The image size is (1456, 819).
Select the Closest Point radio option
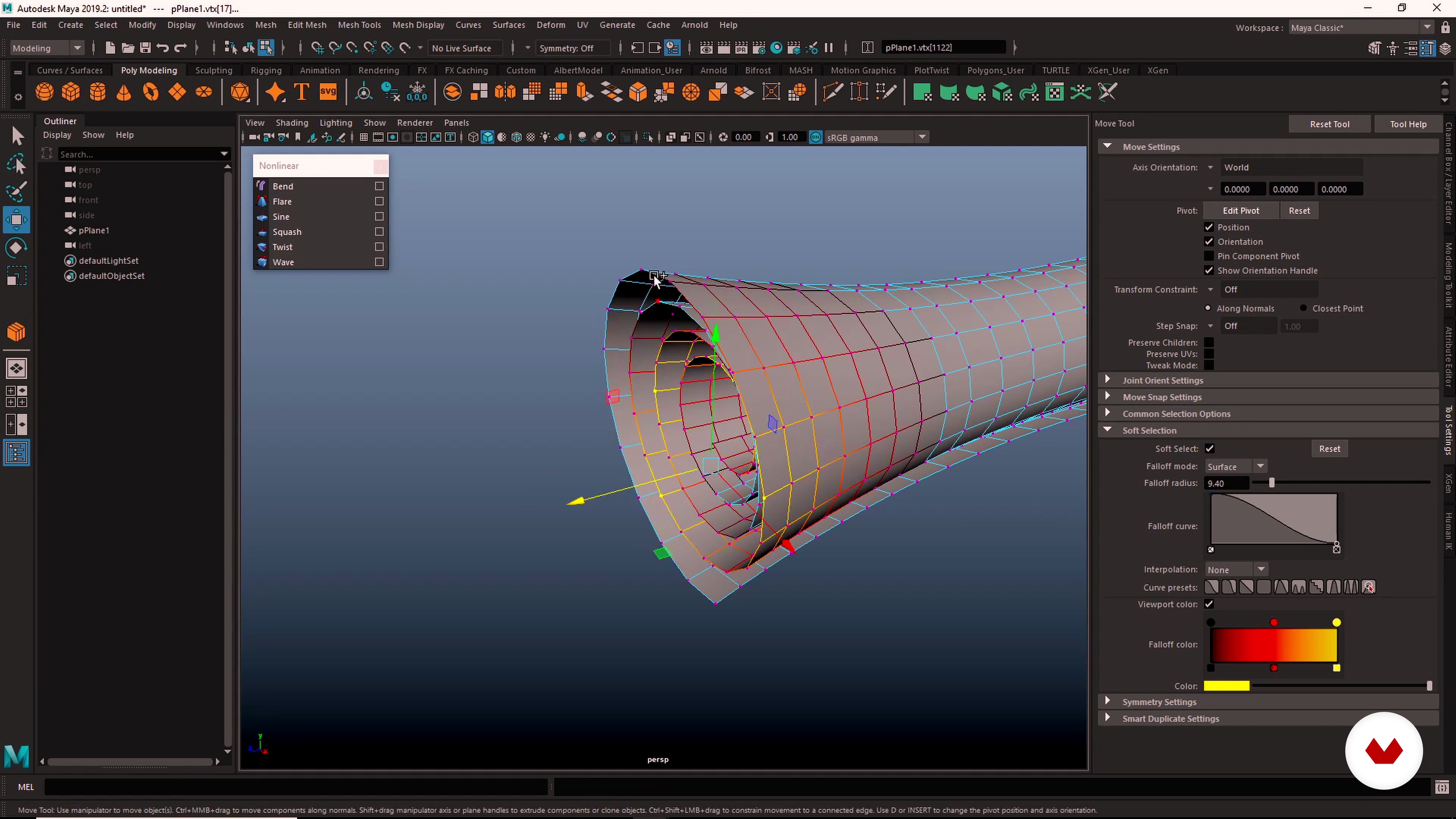(1304, 309)
